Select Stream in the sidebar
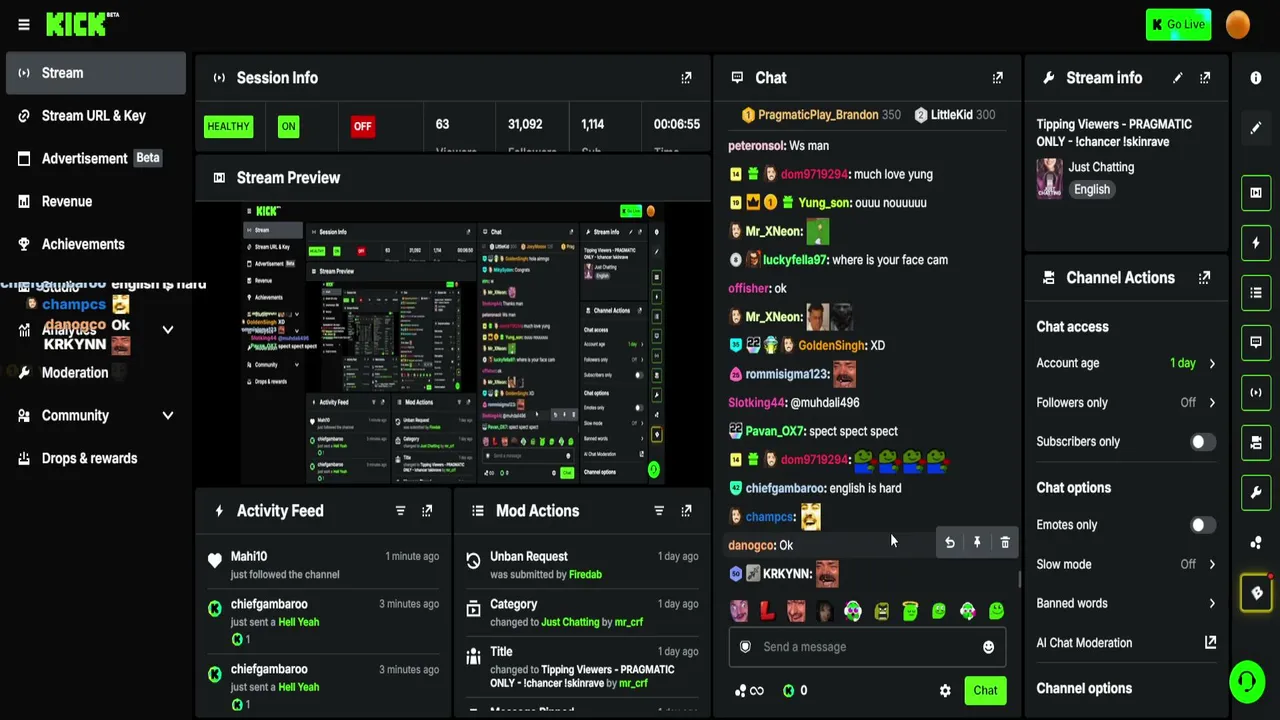Viewport: 1280px width, 720px height. click(x=96, y=73)
